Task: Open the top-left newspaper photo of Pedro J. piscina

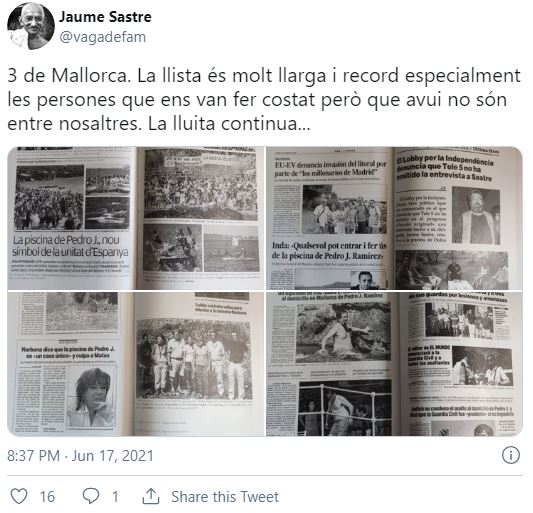Action: tap(136, 218)
